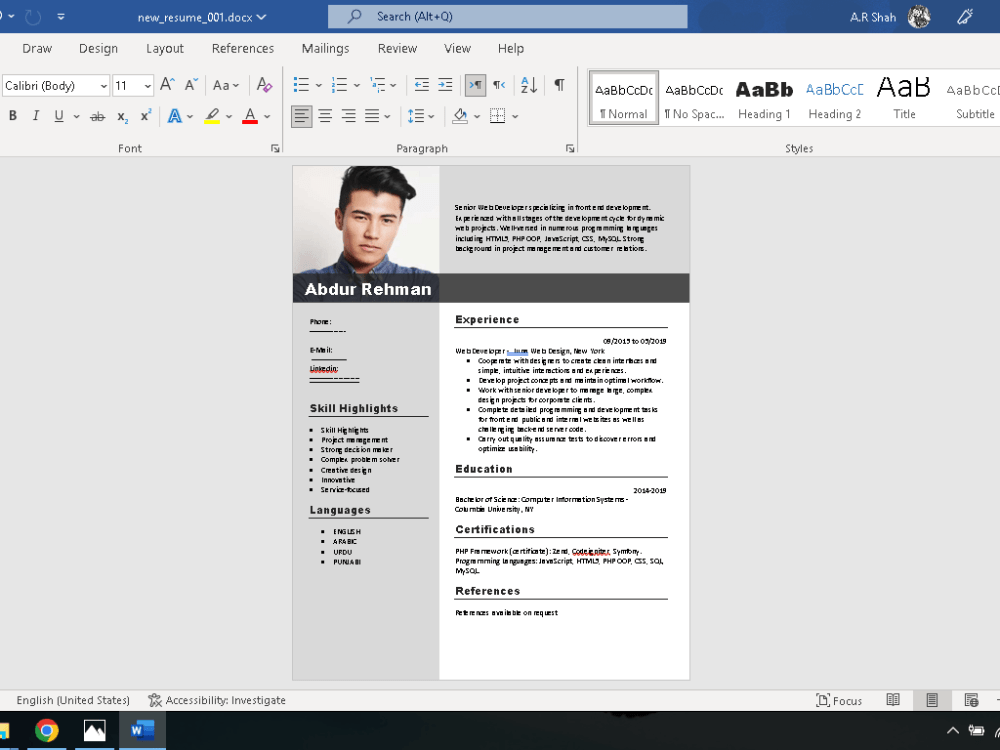The image size is (1000, 750).
Task: Toggle bold formatting
Action: tap(13, 116)
